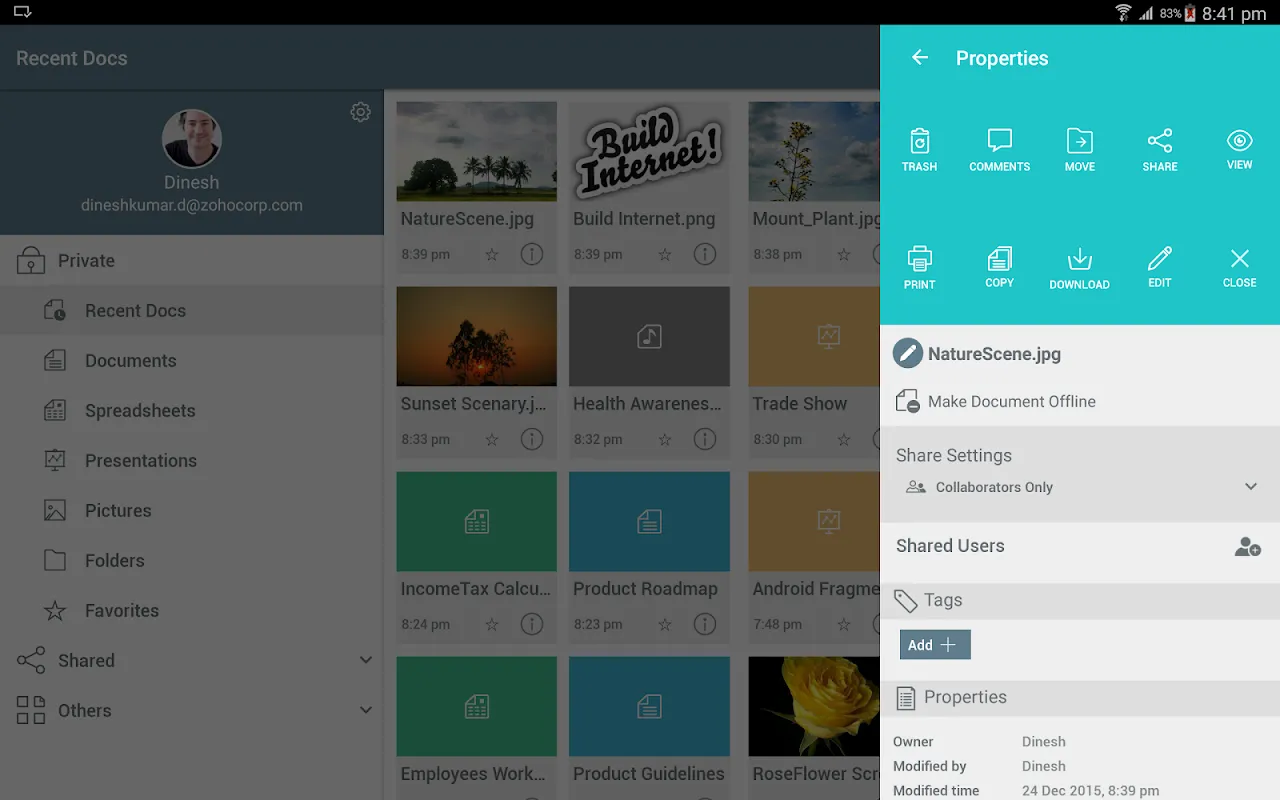The image size is (1280, 800).
Task: Go back using the Properties arrow
Action: click(920, 58)
